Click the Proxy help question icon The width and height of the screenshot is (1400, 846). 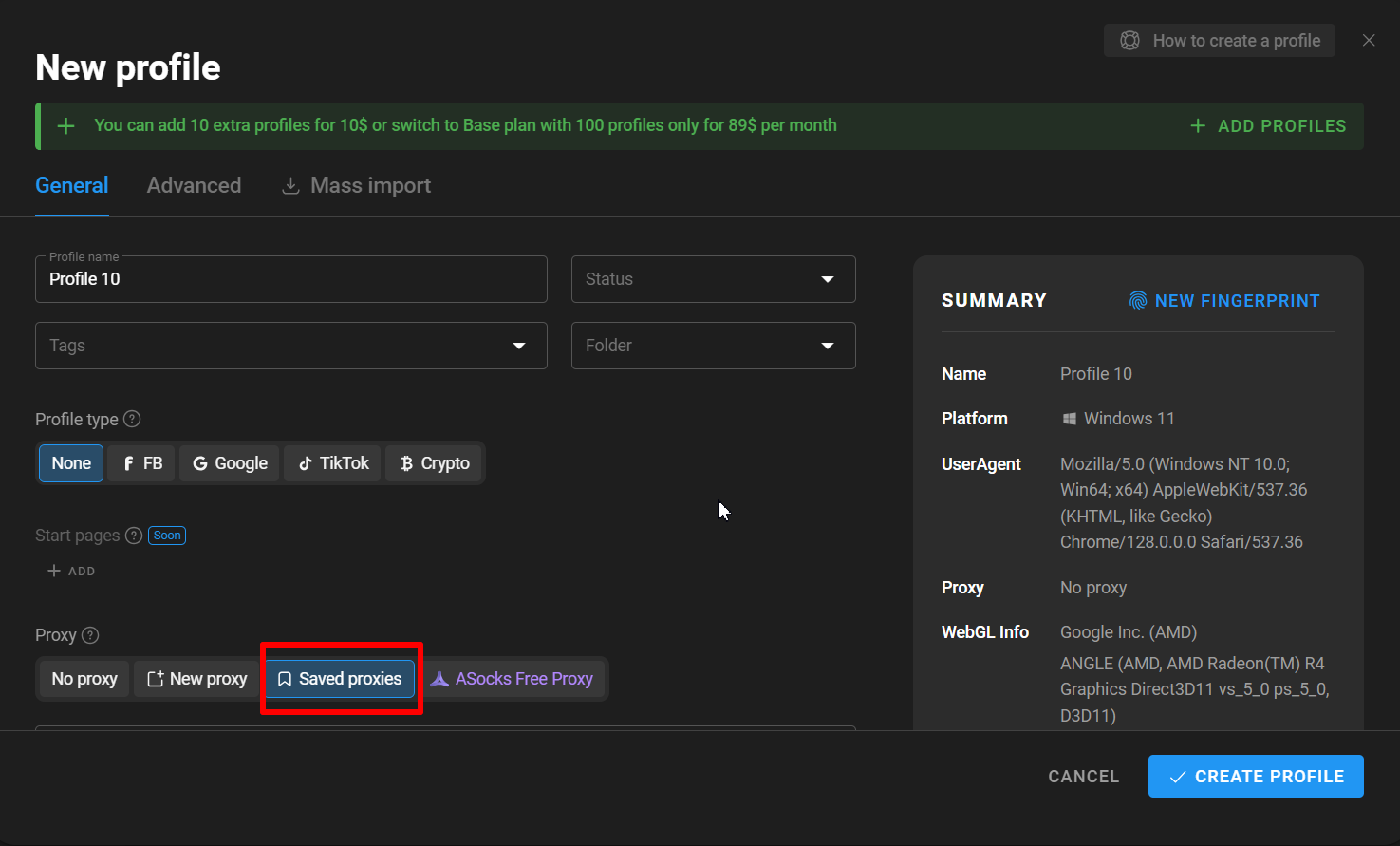(90, 635)
